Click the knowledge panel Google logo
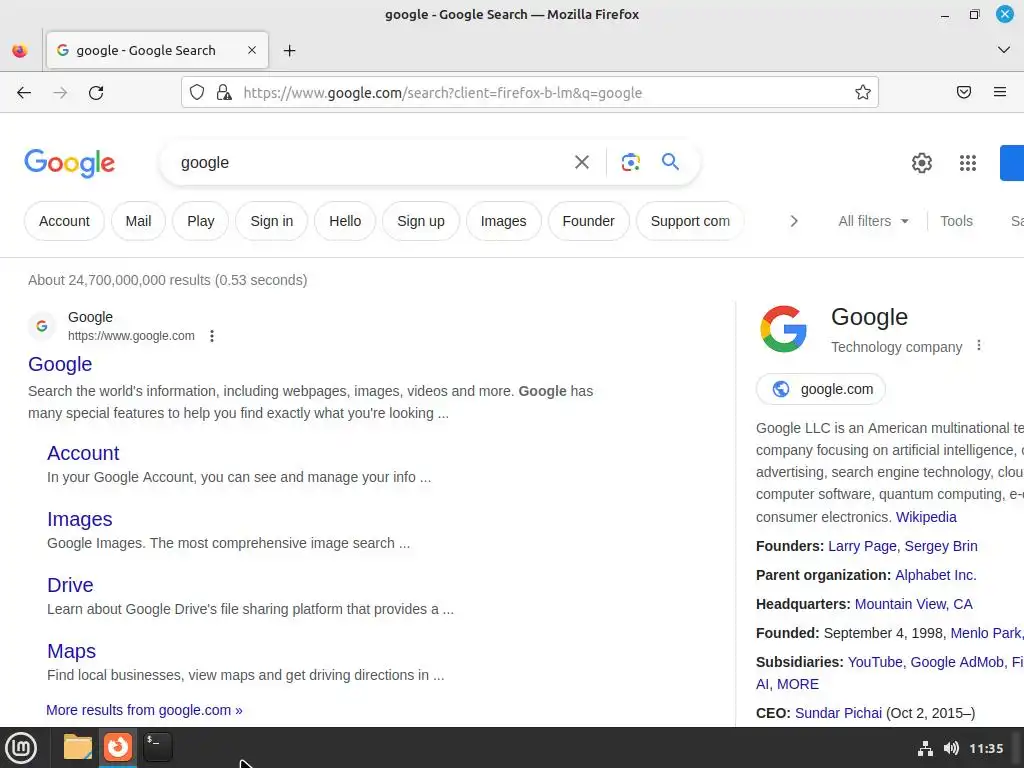 783,329
